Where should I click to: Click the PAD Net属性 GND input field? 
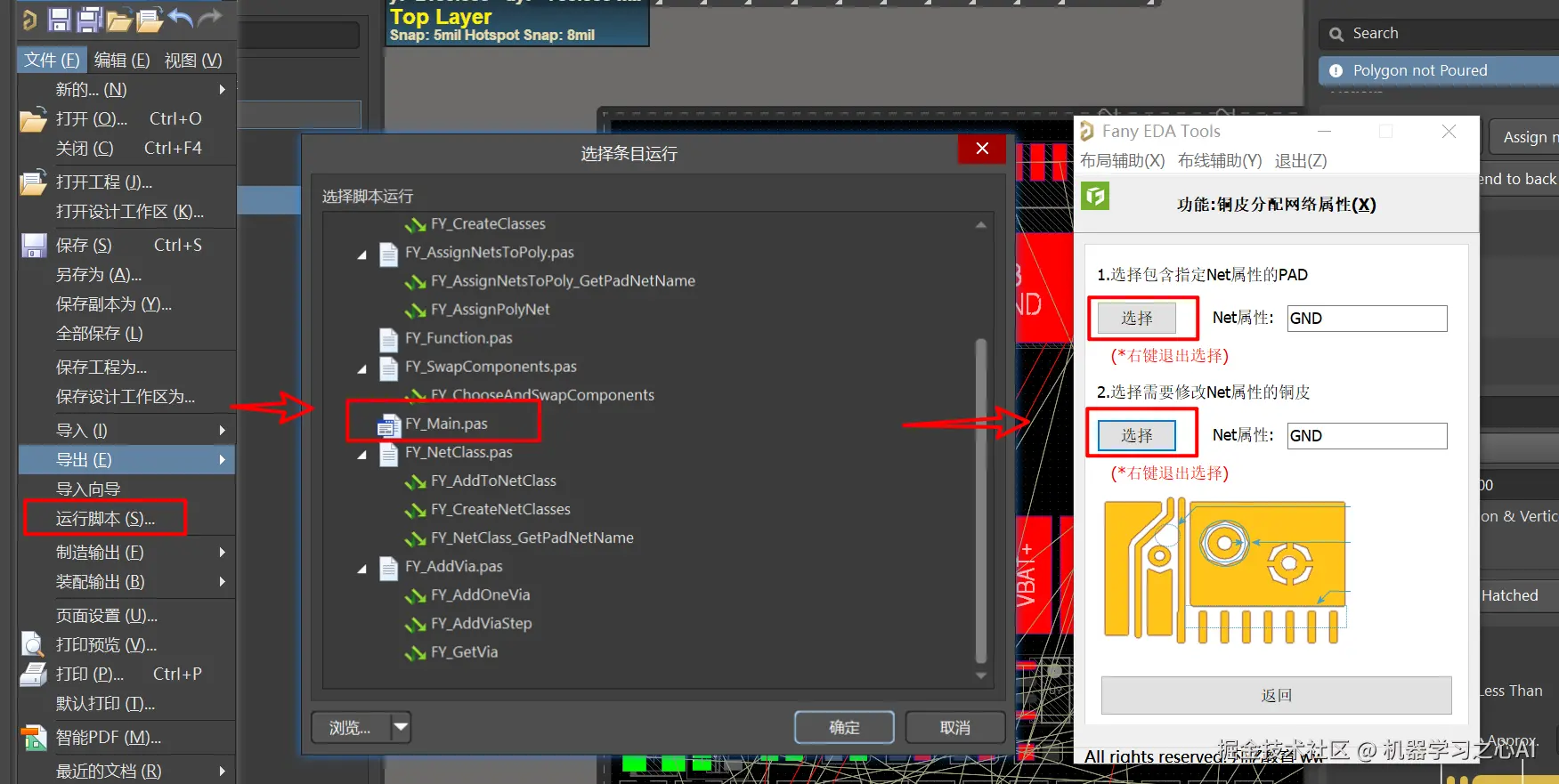[1367, 319]
